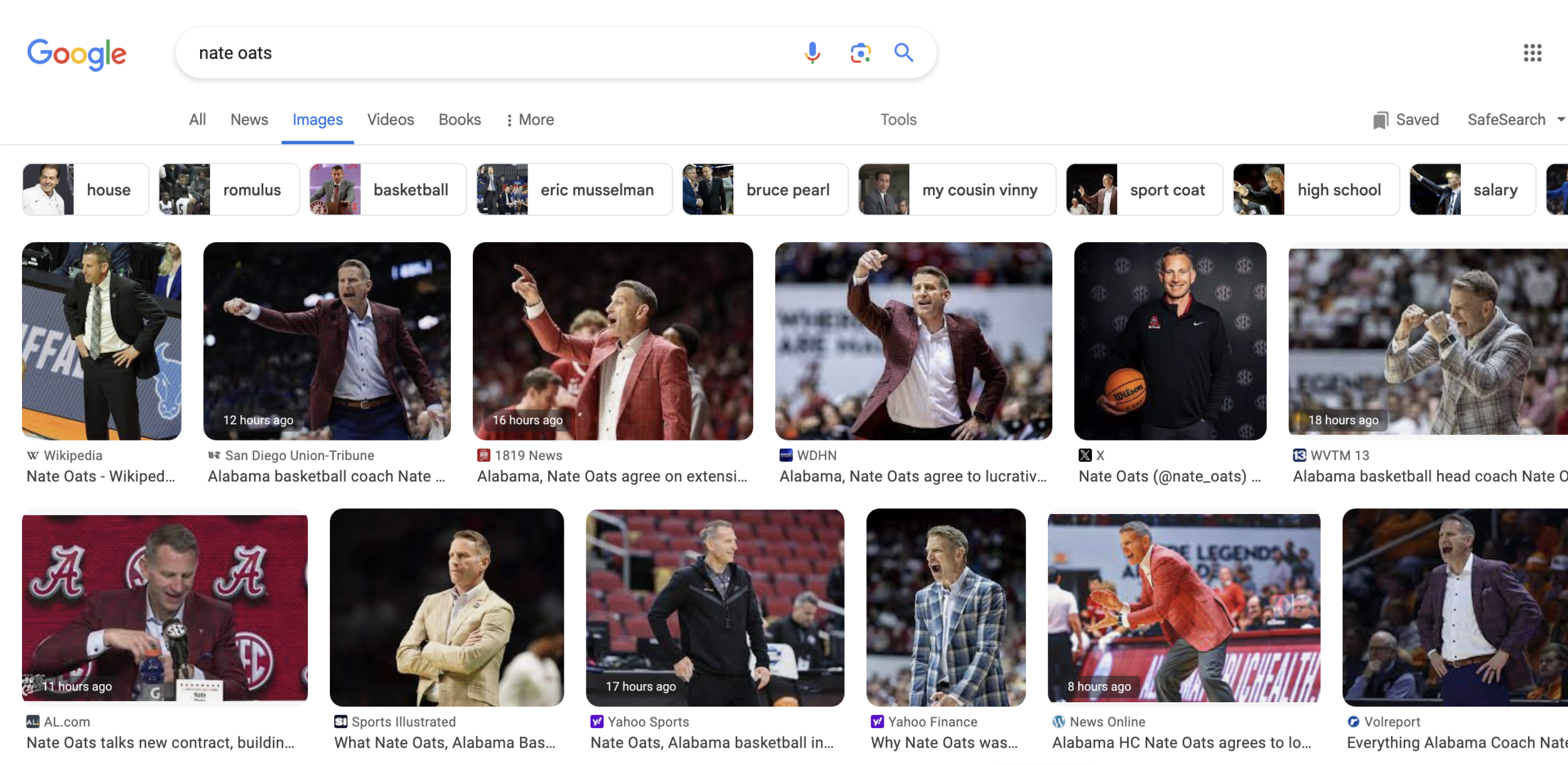The width and height of the screenshot is (1568, 765).
Task: Open 'Nate Oats, Alabama basketball in...' title
Action: pyautogui.click(x=712, y=743)
